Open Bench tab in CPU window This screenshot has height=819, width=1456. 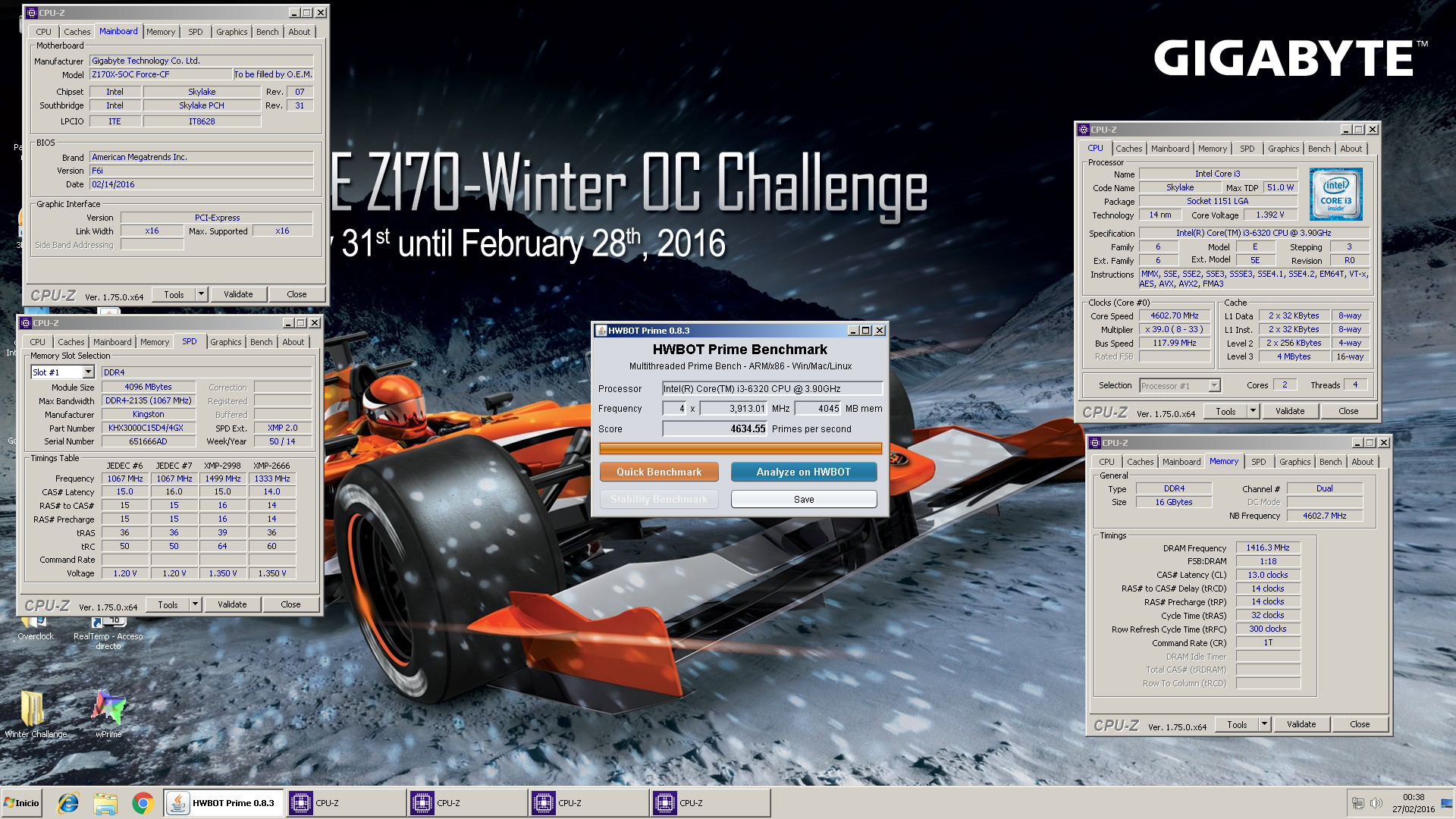tap(1319, 149)
